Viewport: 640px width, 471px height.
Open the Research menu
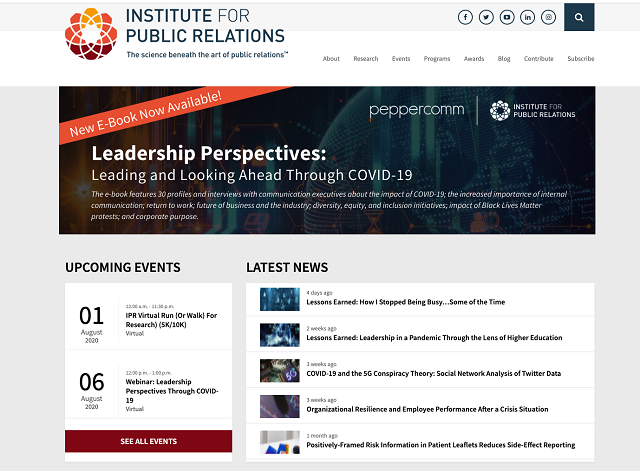point(366,59)
